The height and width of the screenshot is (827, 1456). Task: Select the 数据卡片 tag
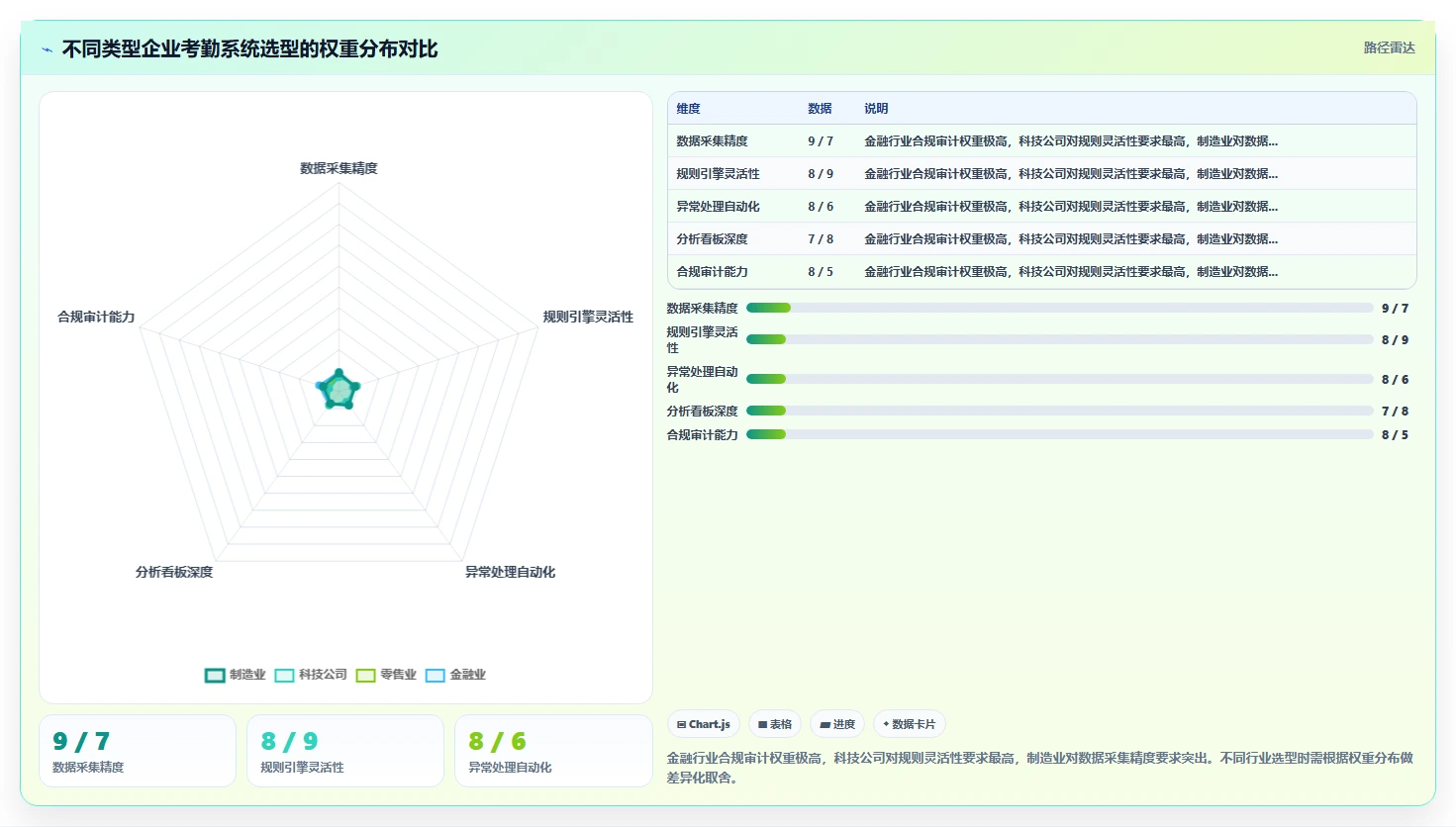(x=910, y=724)
